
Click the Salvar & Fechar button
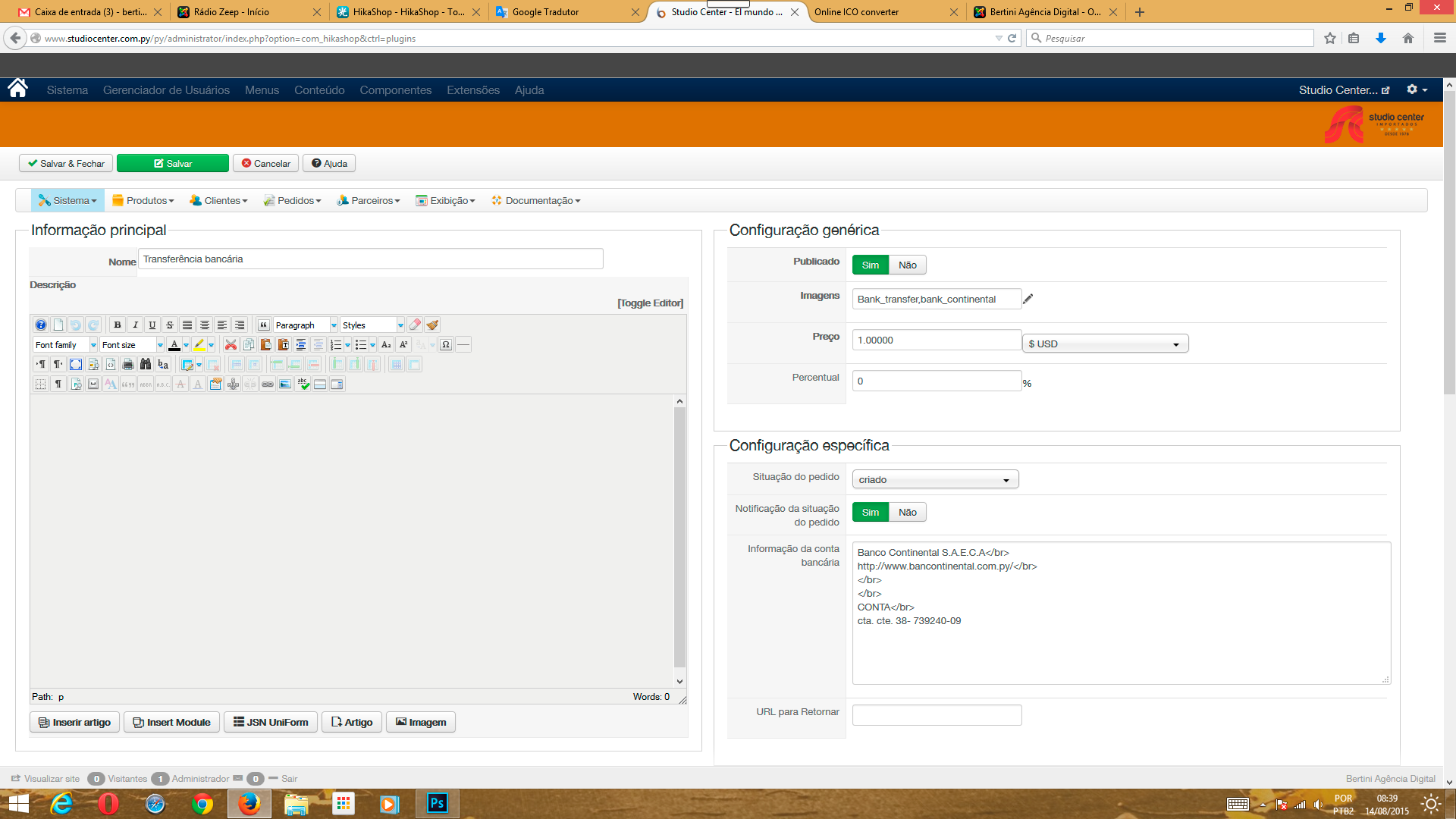coord(66,163)
